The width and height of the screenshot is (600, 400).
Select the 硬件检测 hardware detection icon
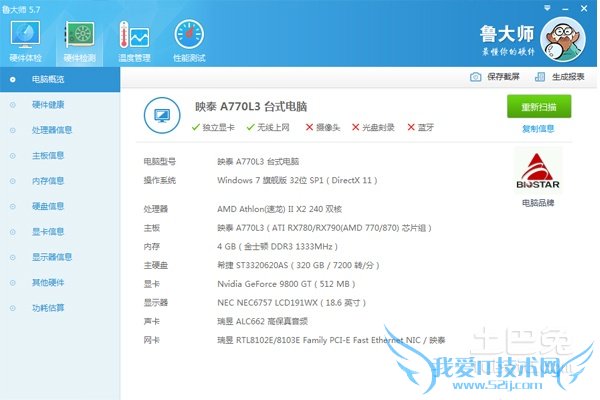[79, 41]
